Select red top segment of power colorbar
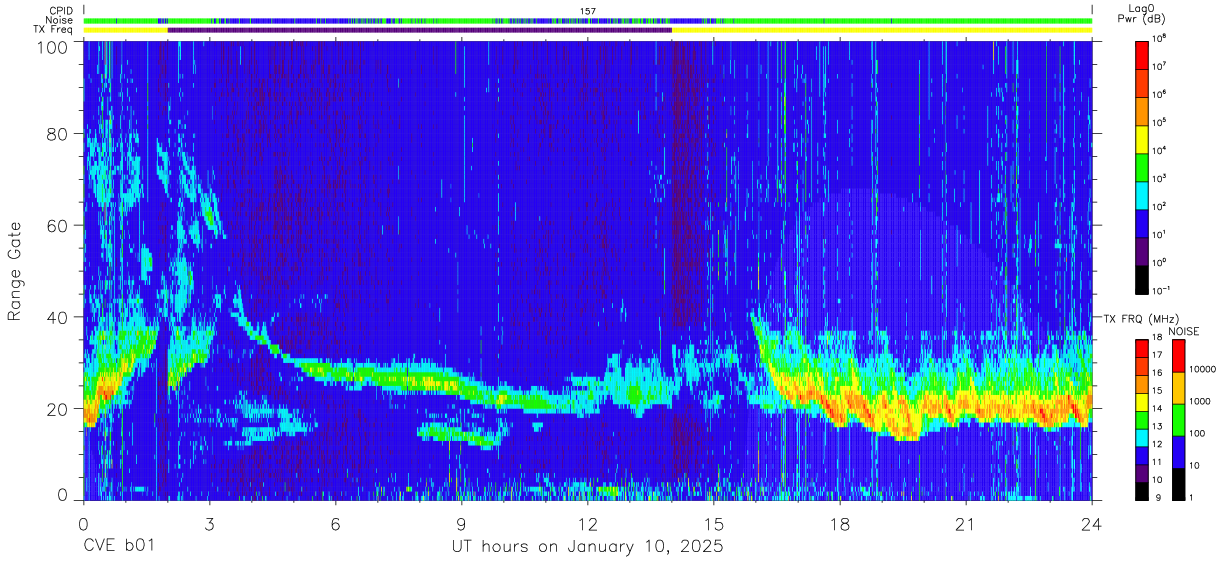The height and width of the screenshot is (567, 1228). click(x=1143, y=54)
